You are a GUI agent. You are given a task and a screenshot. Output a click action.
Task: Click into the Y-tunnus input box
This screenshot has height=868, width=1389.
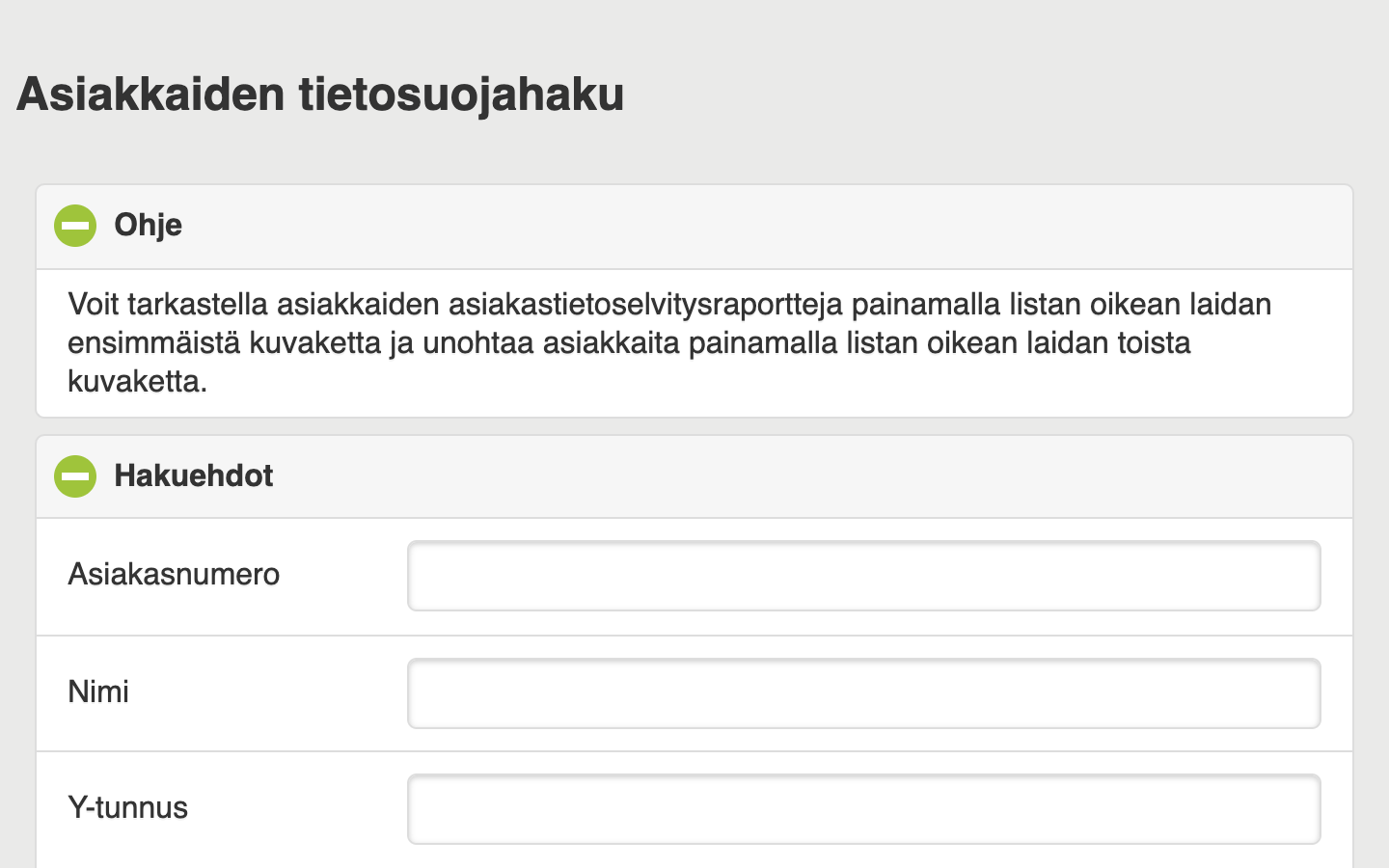(863, 809)
